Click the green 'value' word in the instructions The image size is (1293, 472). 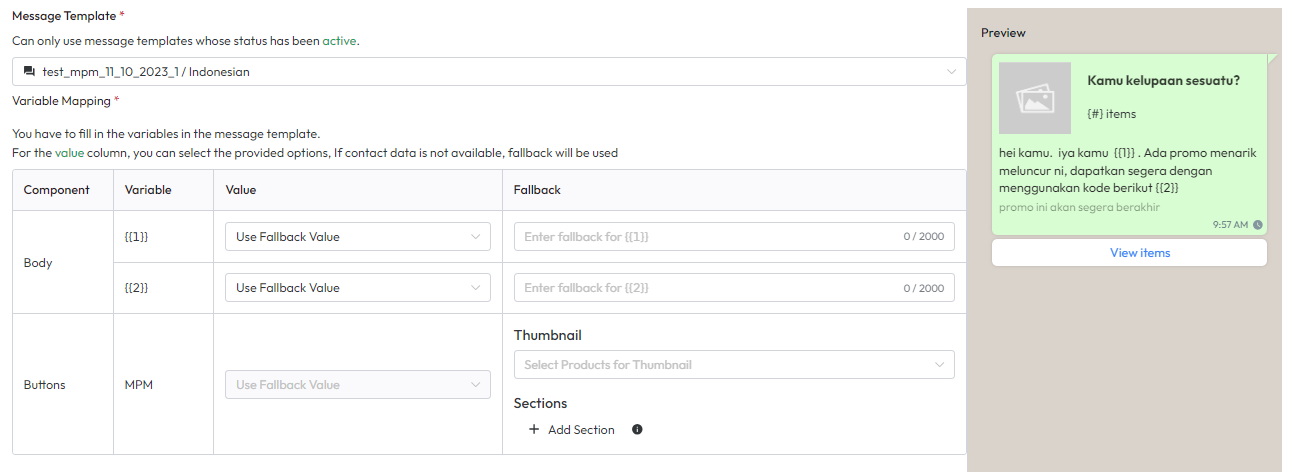[69, 153]
